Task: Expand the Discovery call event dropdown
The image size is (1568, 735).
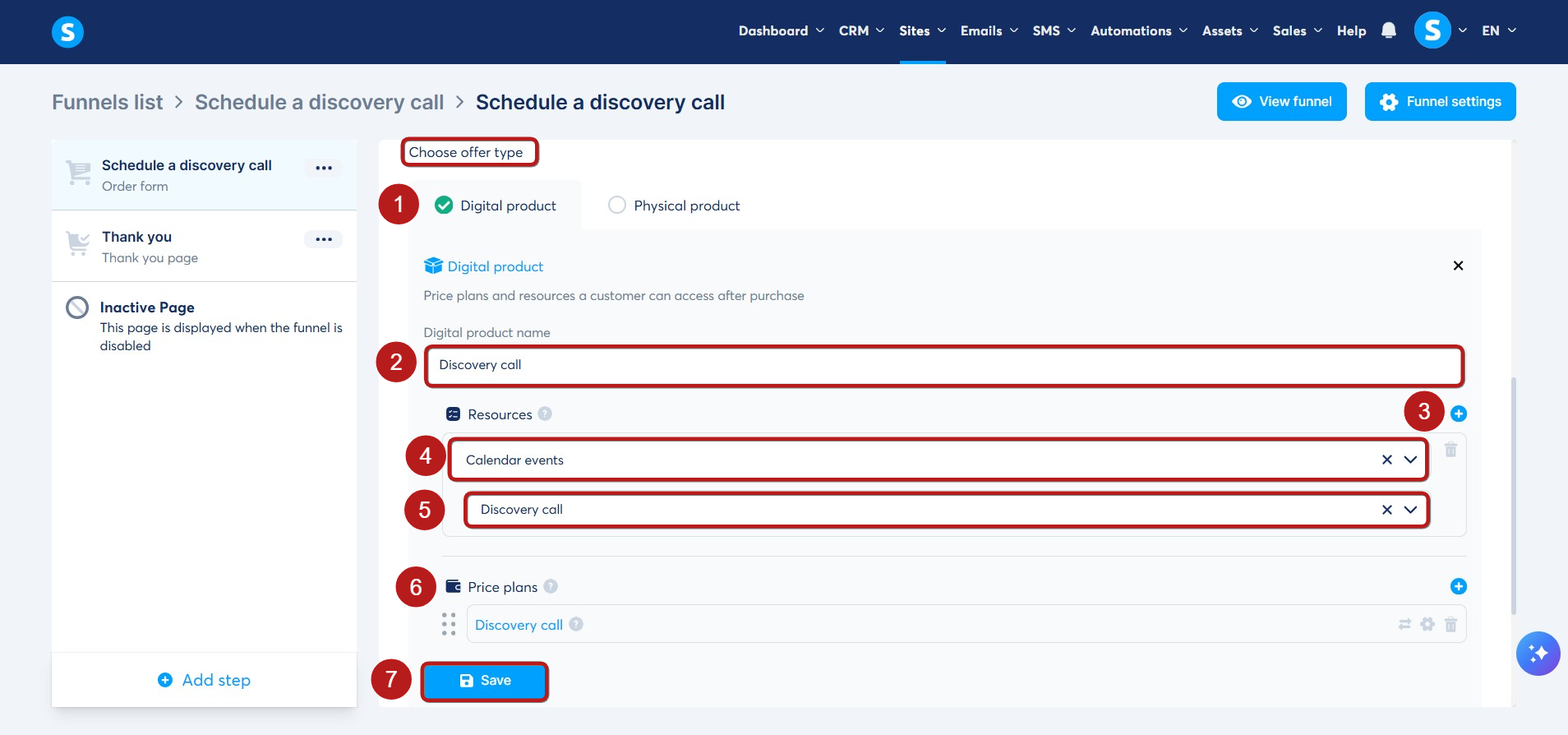Action: (x=1410, y=510)
